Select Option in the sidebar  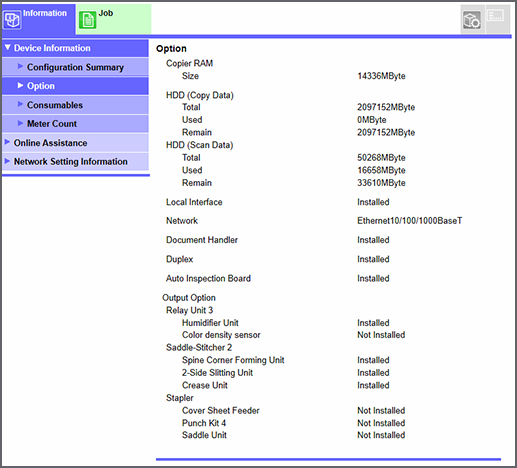coord(75,86)
